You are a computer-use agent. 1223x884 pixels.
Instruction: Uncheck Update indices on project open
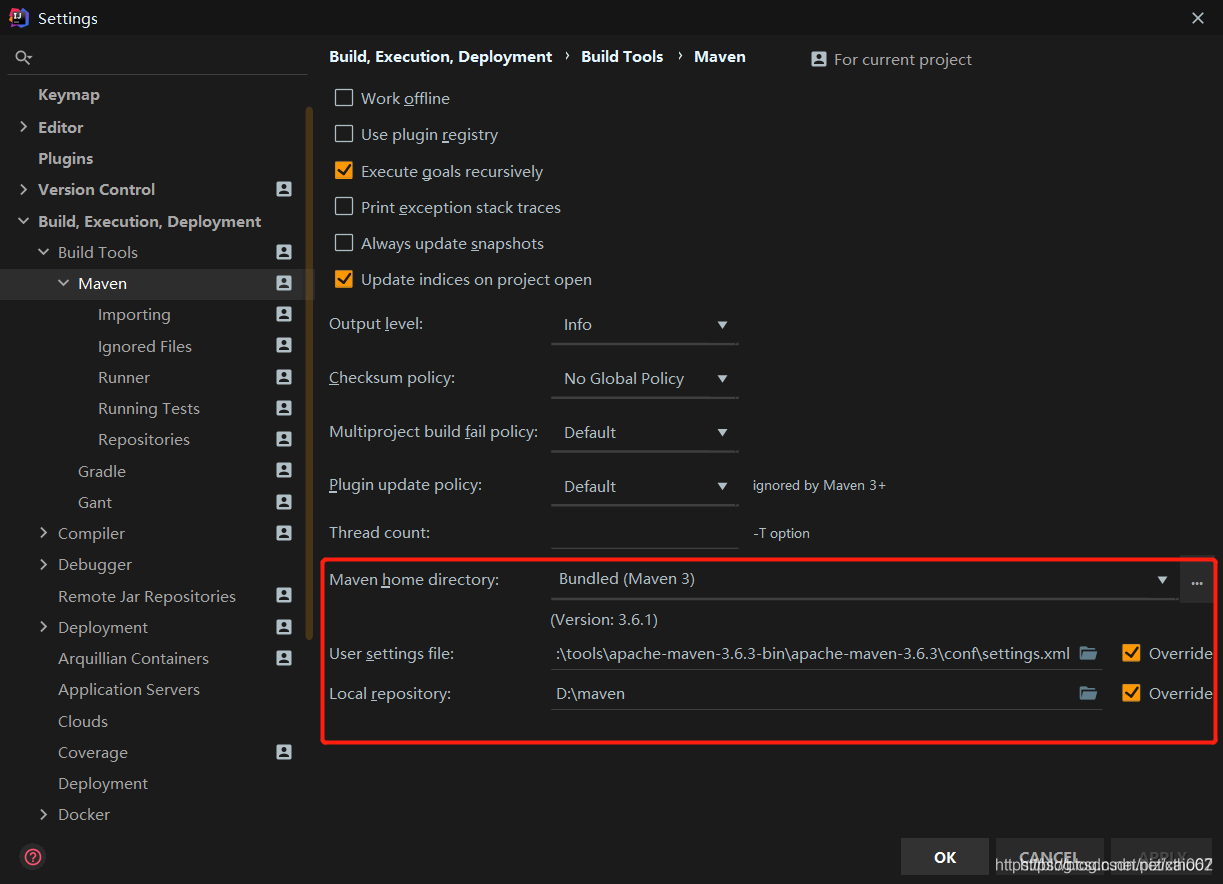(344, 279)
